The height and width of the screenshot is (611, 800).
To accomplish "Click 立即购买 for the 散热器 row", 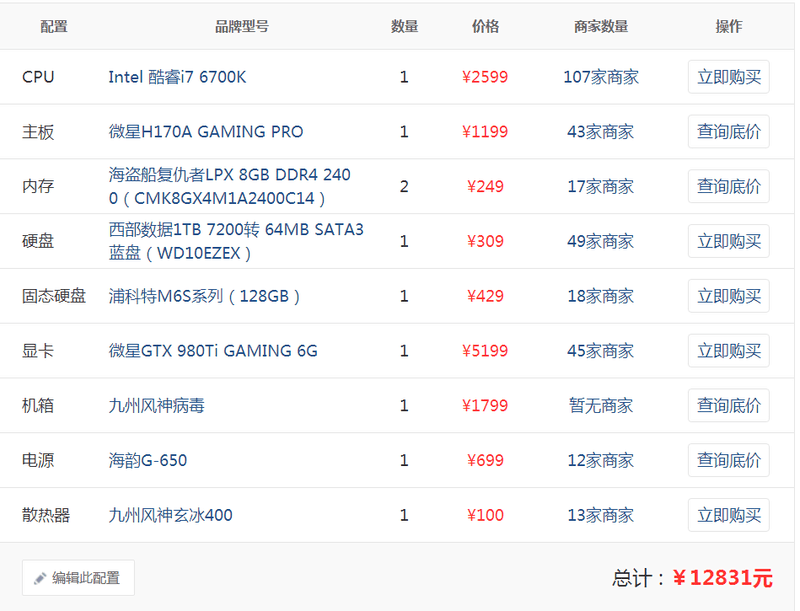I will pos(729,515).
